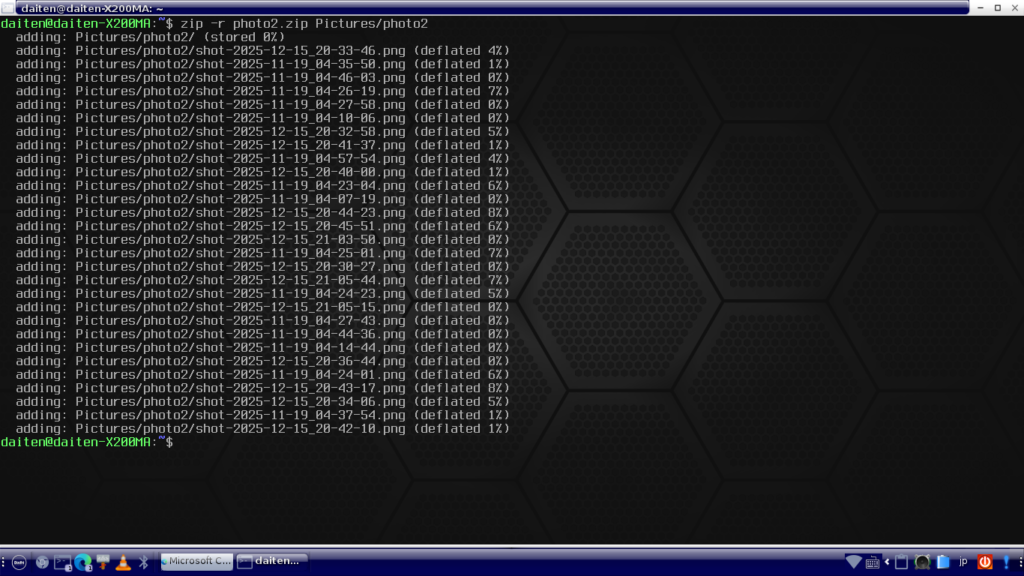Click the blue exclamation notification icon

[1005, 562]
